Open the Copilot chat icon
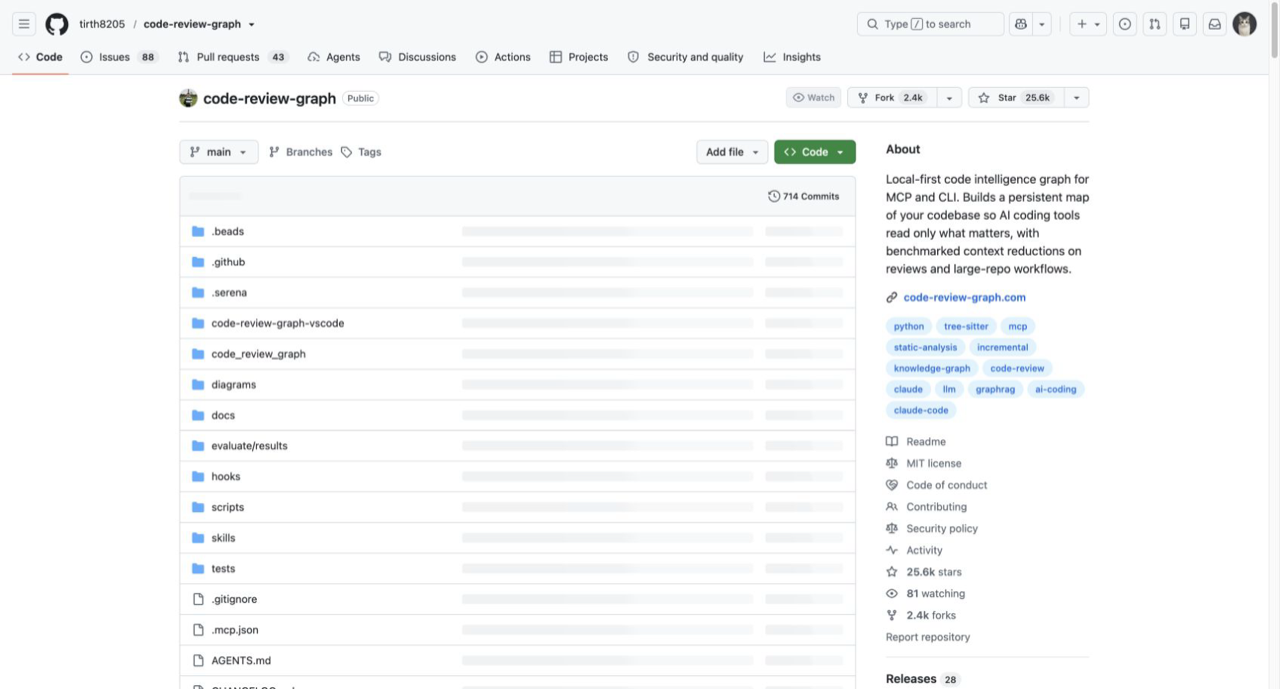This screenshot has height=689, width=1280. pos(1021,24)
